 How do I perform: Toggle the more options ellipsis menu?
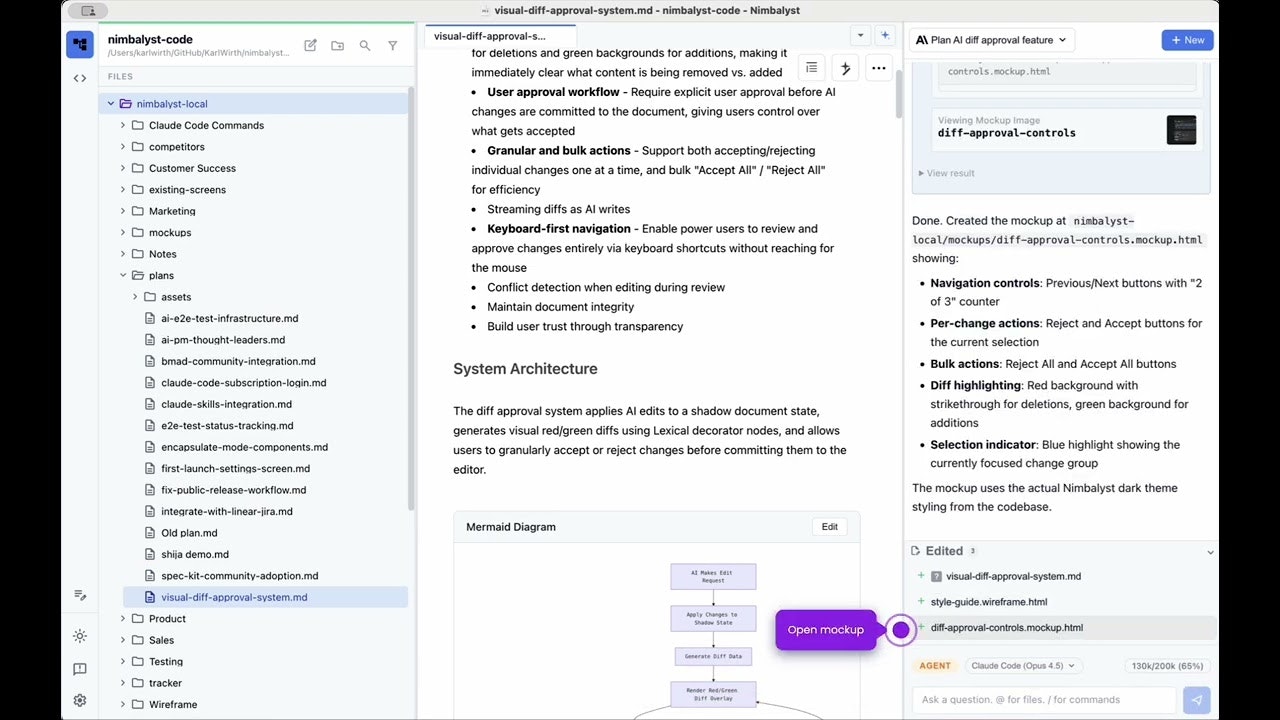coord(878,66)
